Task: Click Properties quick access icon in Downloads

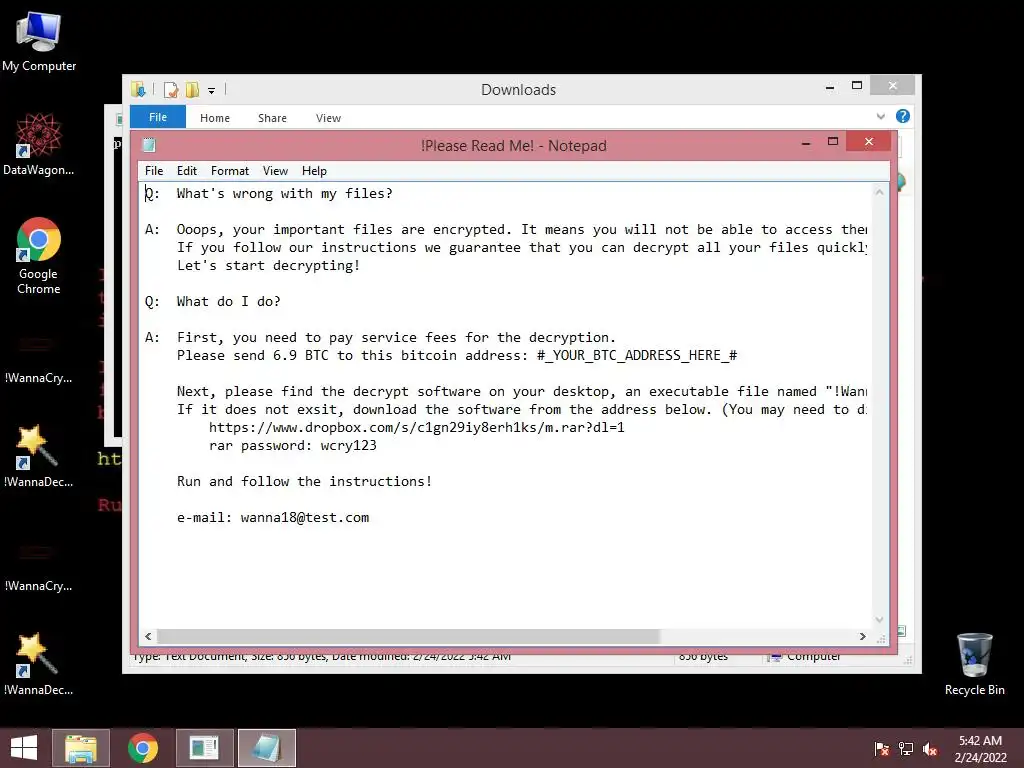Action: (171, 89)
